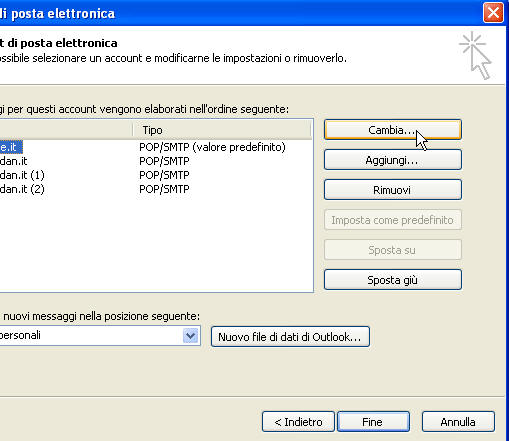
Task: Click the empty area of the accounts list
Action: (156, 243)
